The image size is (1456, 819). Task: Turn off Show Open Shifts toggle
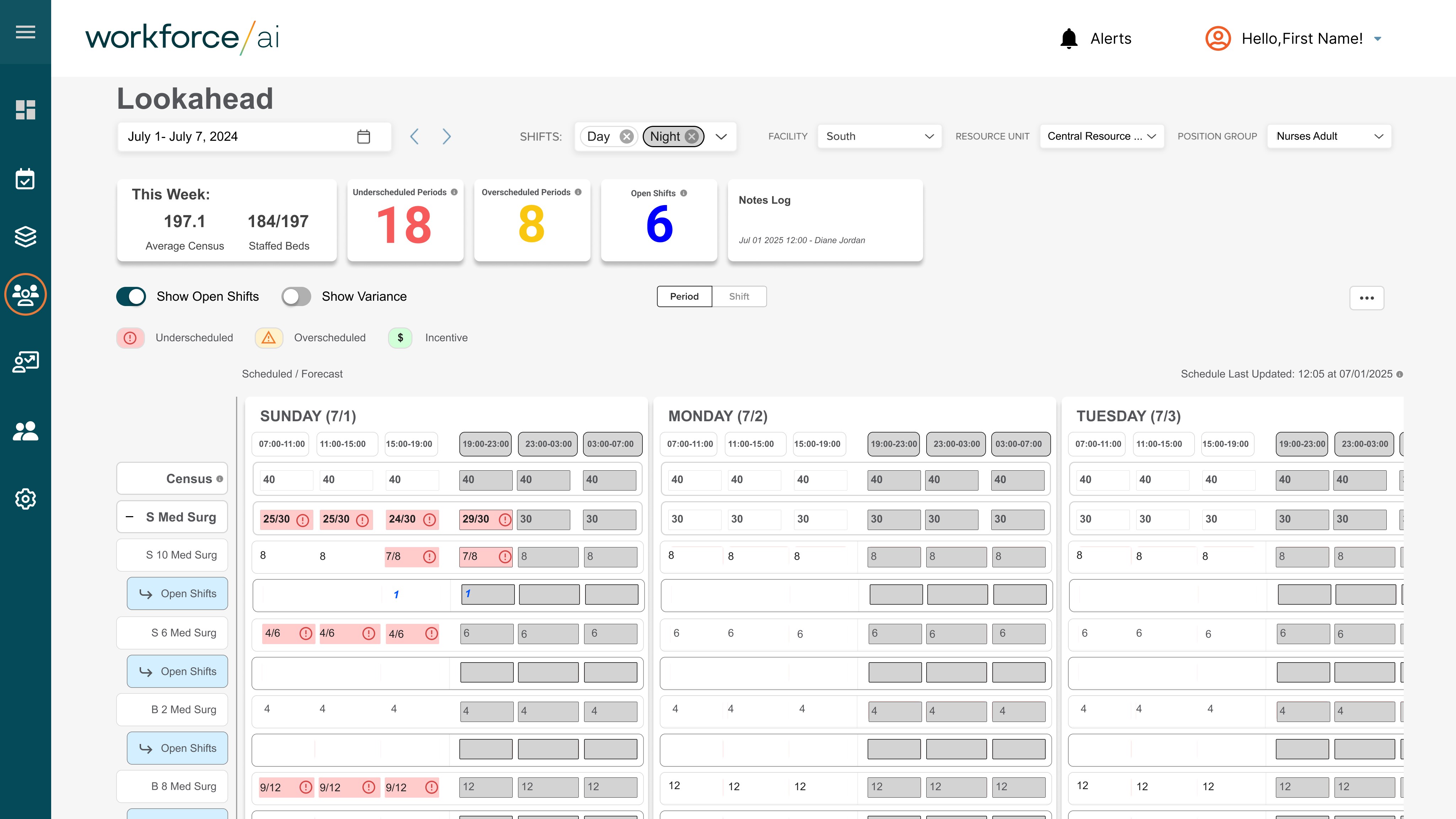[131, 296]
